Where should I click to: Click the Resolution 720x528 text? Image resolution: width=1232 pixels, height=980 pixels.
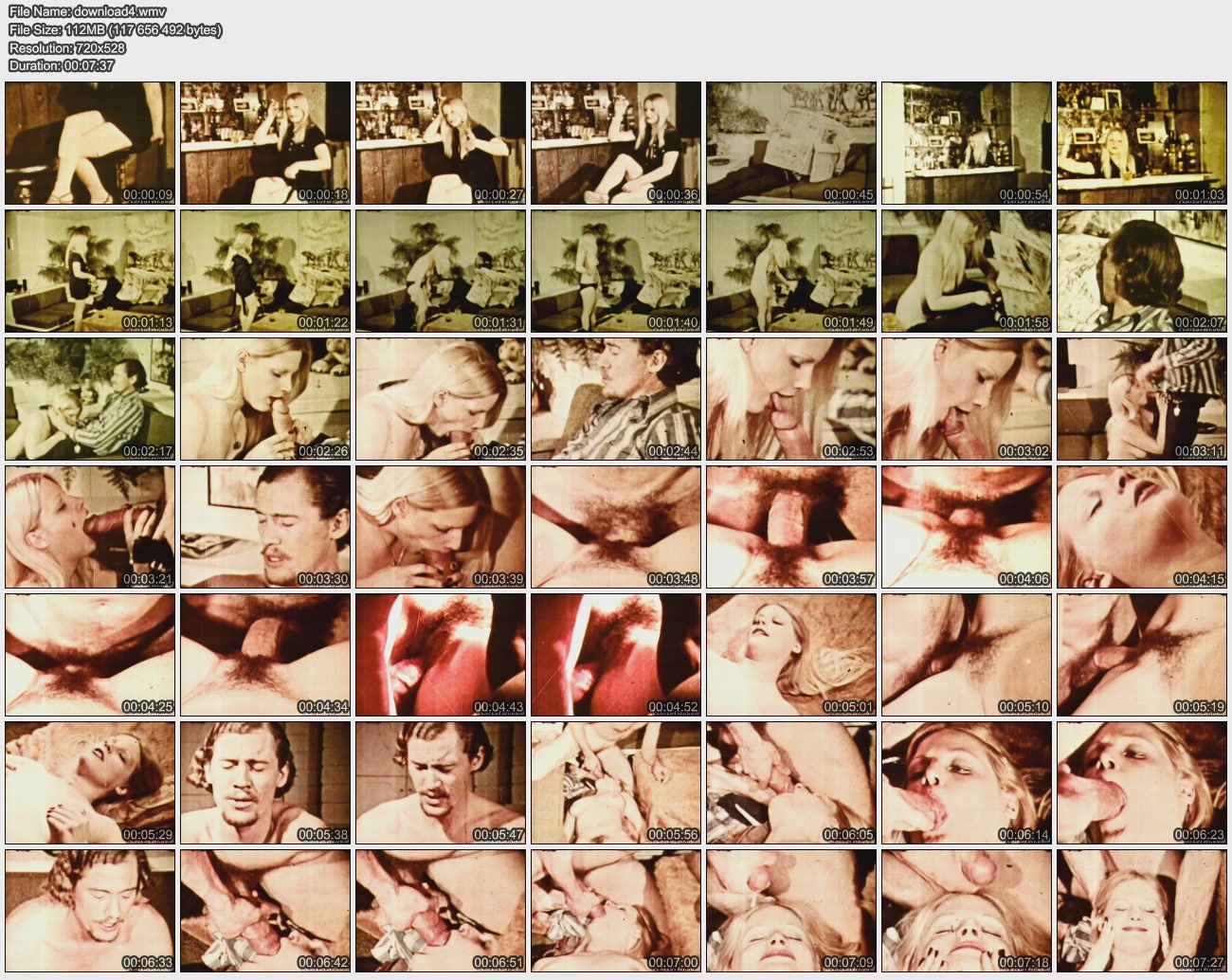66,47
